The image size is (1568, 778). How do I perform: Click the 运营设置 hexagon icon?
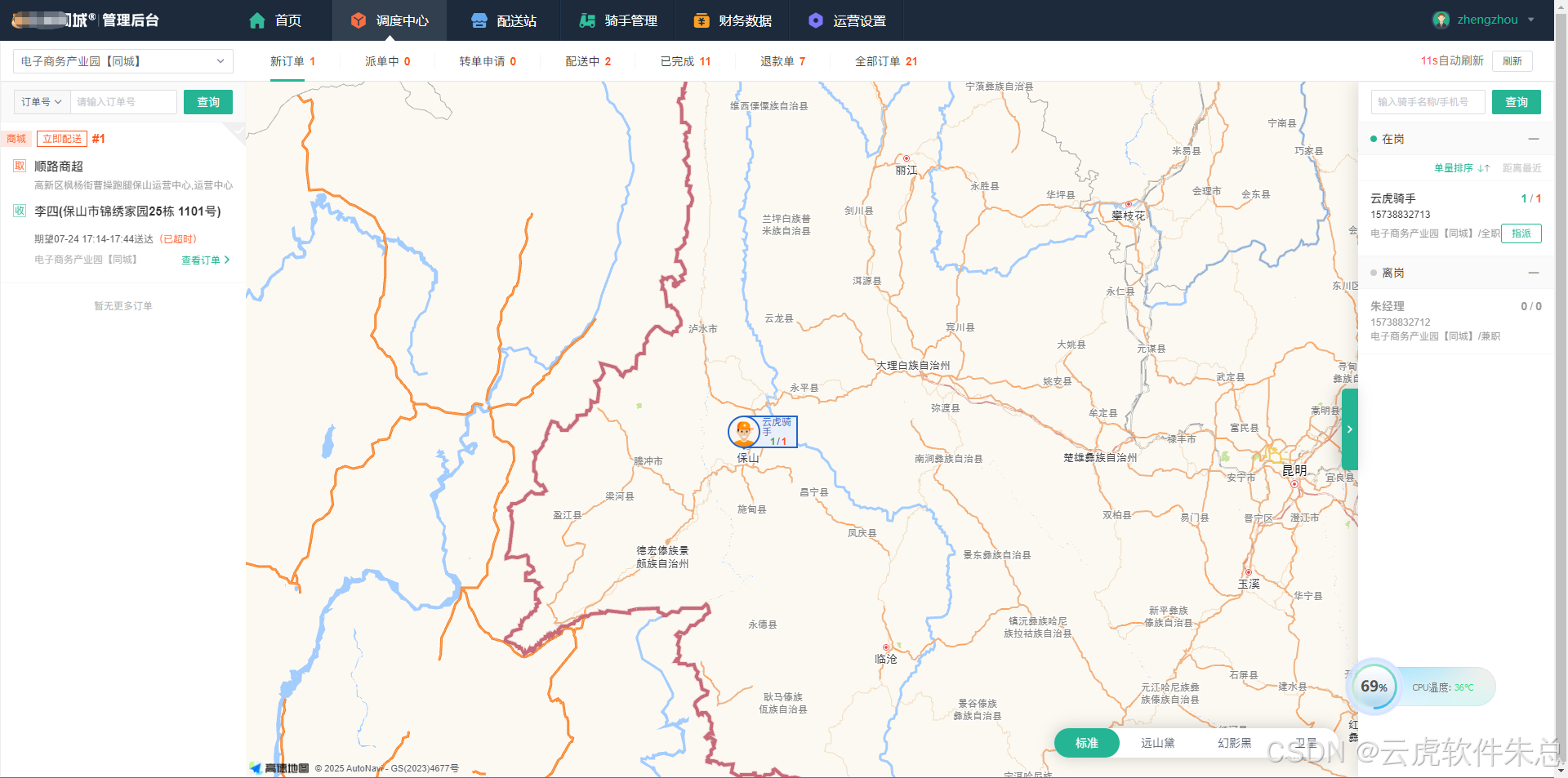pos(815,20)
